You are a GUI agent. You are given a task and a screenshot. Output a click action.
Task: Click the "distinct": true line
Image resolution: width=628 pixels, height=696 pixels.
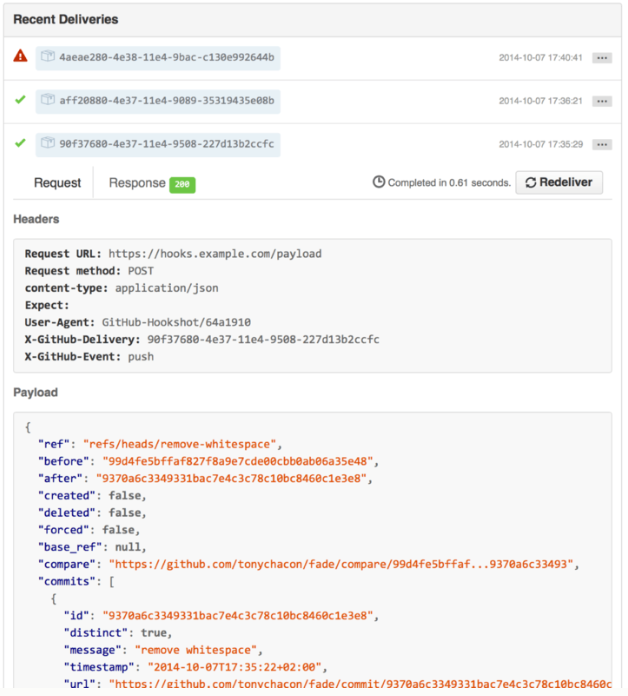pyautogui.click(x=118, y=633)
